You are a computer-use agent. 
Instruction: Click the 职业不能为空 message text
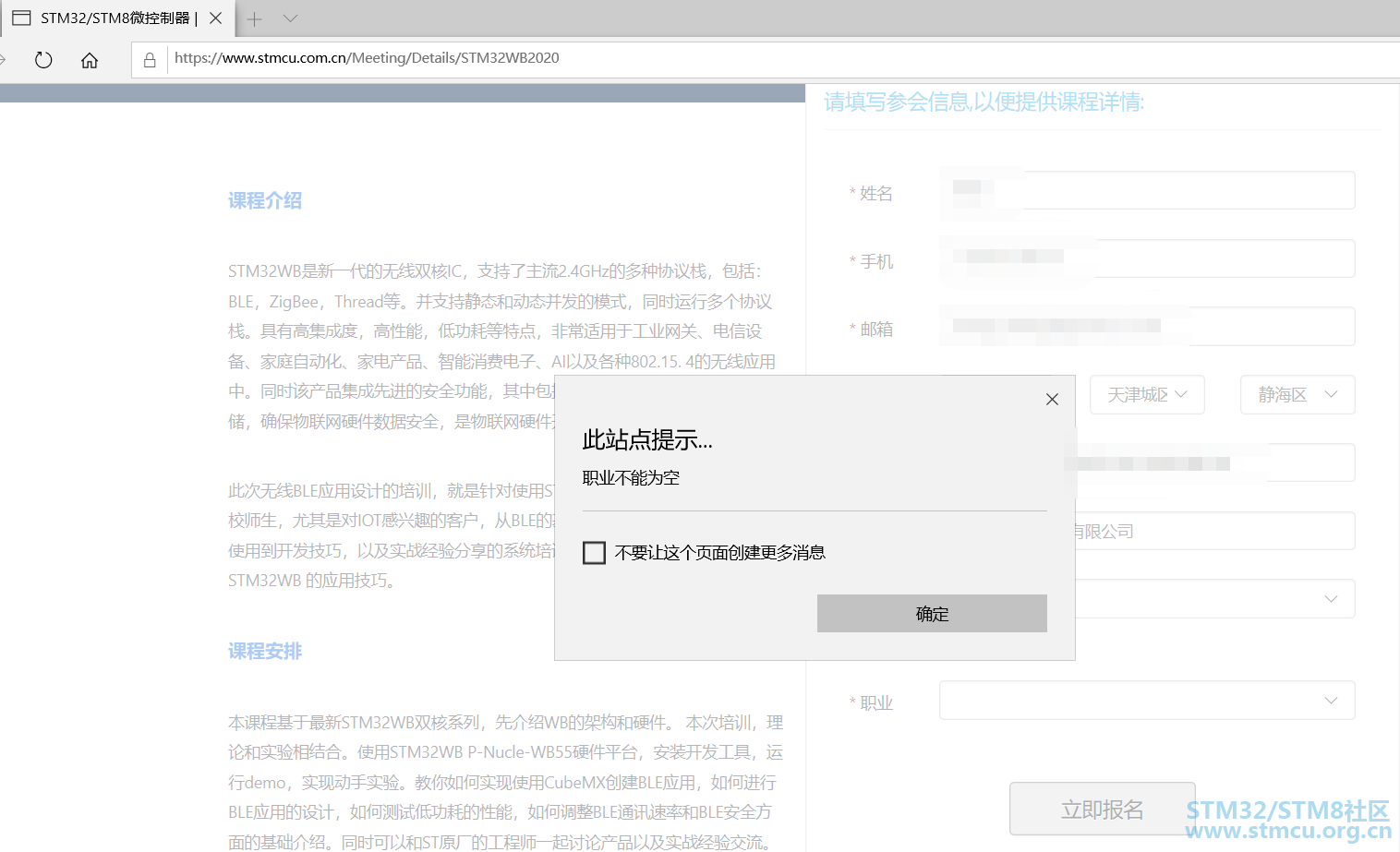pos(631,478)
